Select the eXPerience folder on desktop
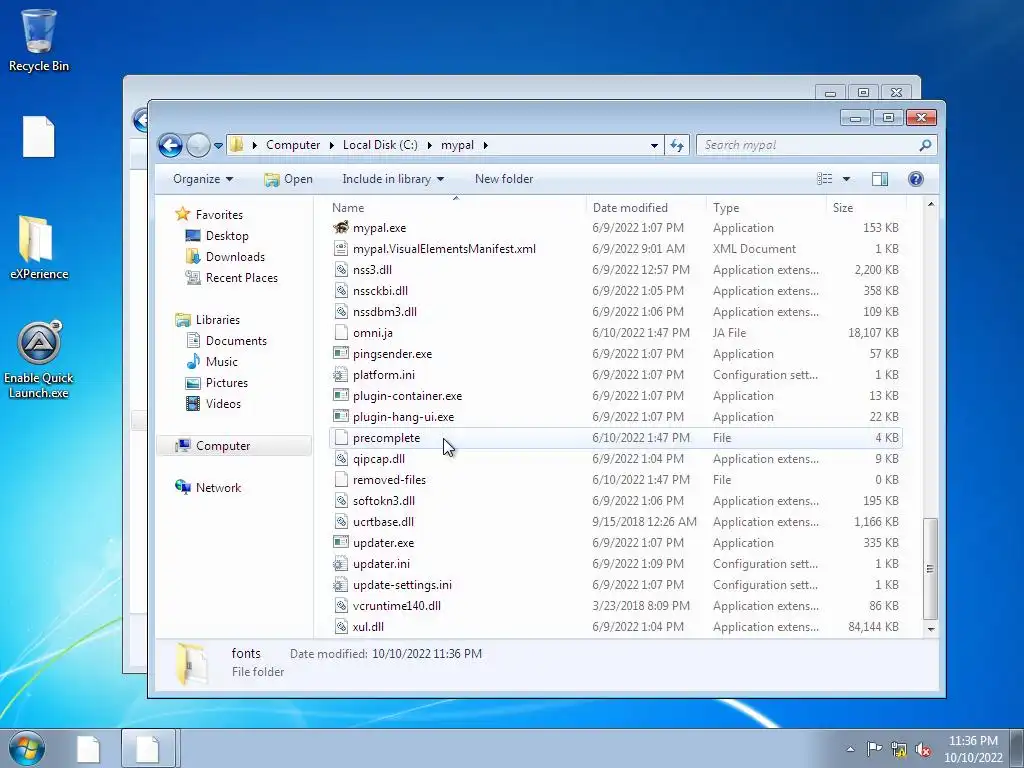This screenshot has width=1024, height=768. (39, 248)
